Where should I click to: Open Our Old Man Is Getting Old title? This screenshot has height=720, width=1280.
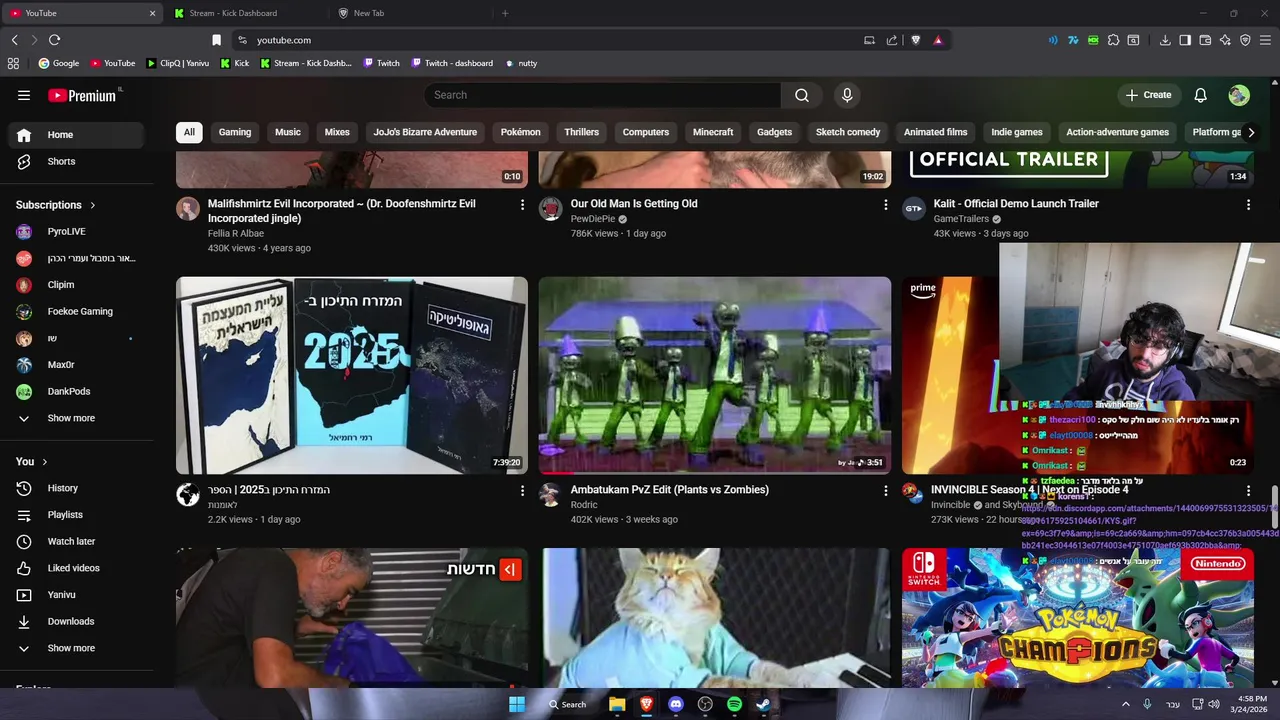tap(634, 204)
